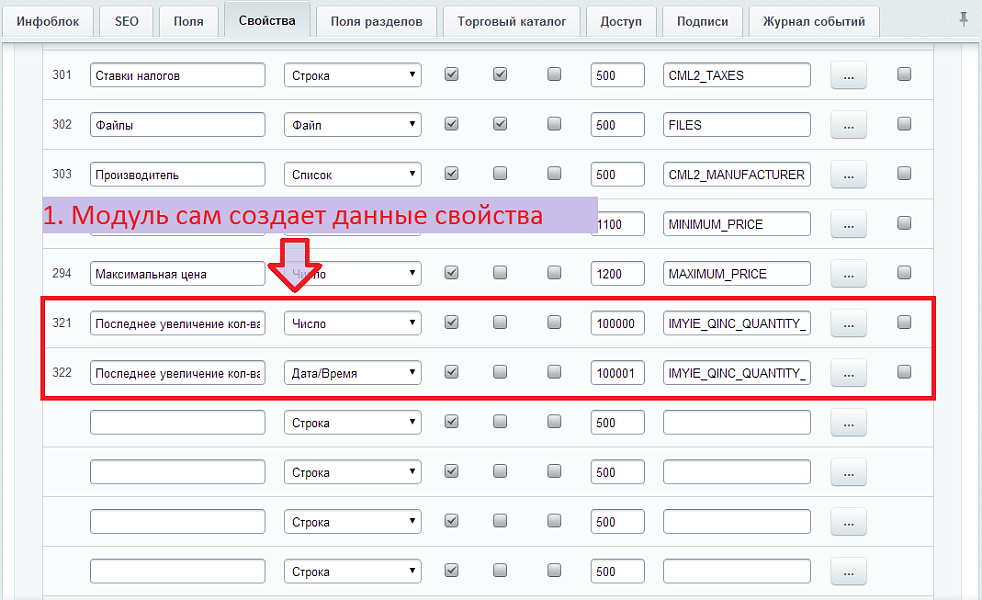Toggle the third checkbox in row 321

(x=554, y=322)
